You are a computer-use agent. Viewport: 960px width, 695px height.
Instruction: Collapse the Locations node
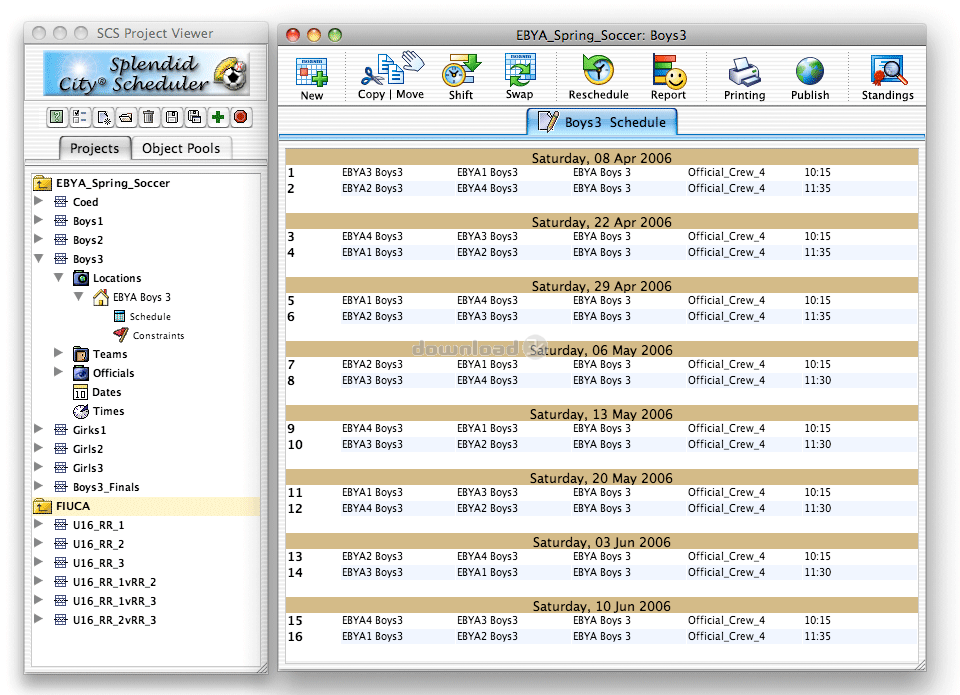pos(58,277)
